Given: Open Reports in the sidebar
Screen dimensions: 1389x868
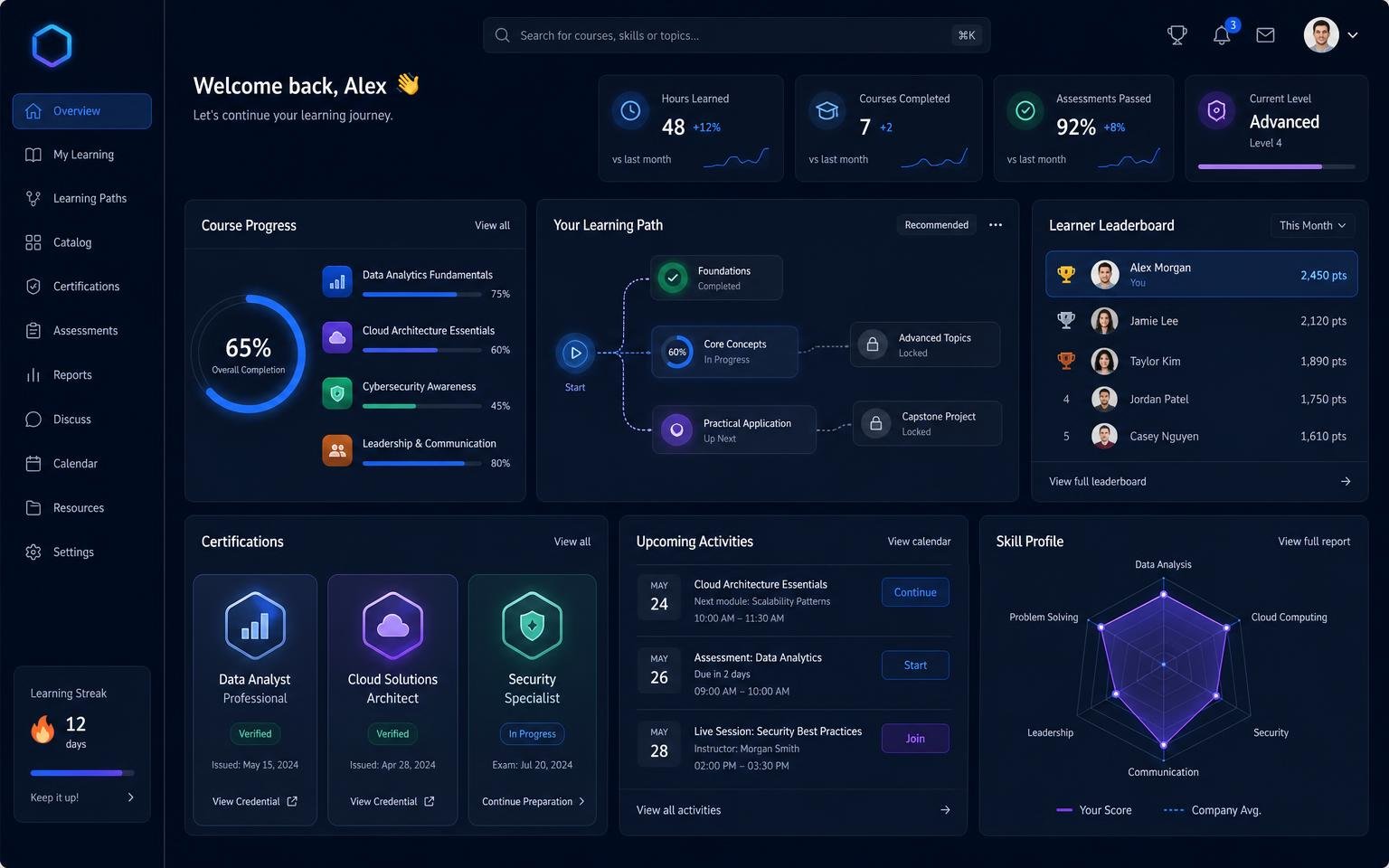Looking at the screenshot, I should pos(82,375).
